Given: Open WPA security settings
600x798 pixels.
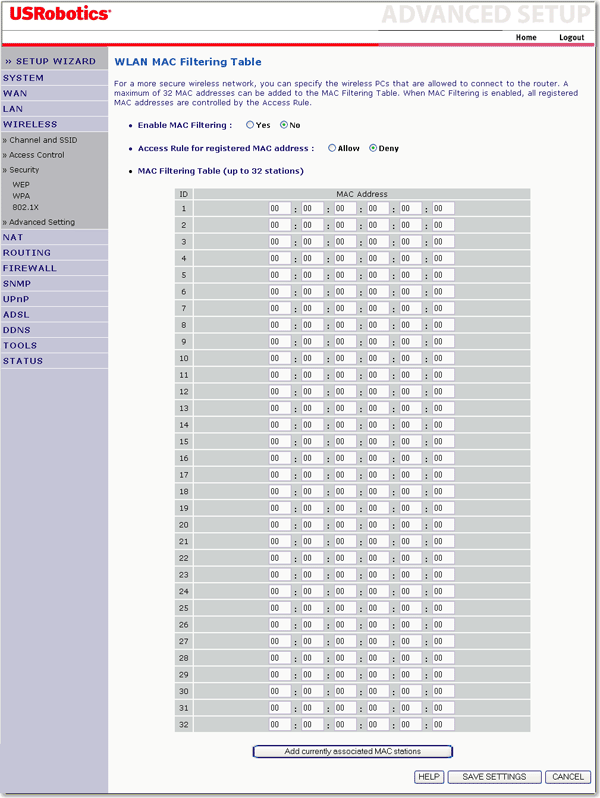Looking at the screenshot, I should (x=21, y=196).
